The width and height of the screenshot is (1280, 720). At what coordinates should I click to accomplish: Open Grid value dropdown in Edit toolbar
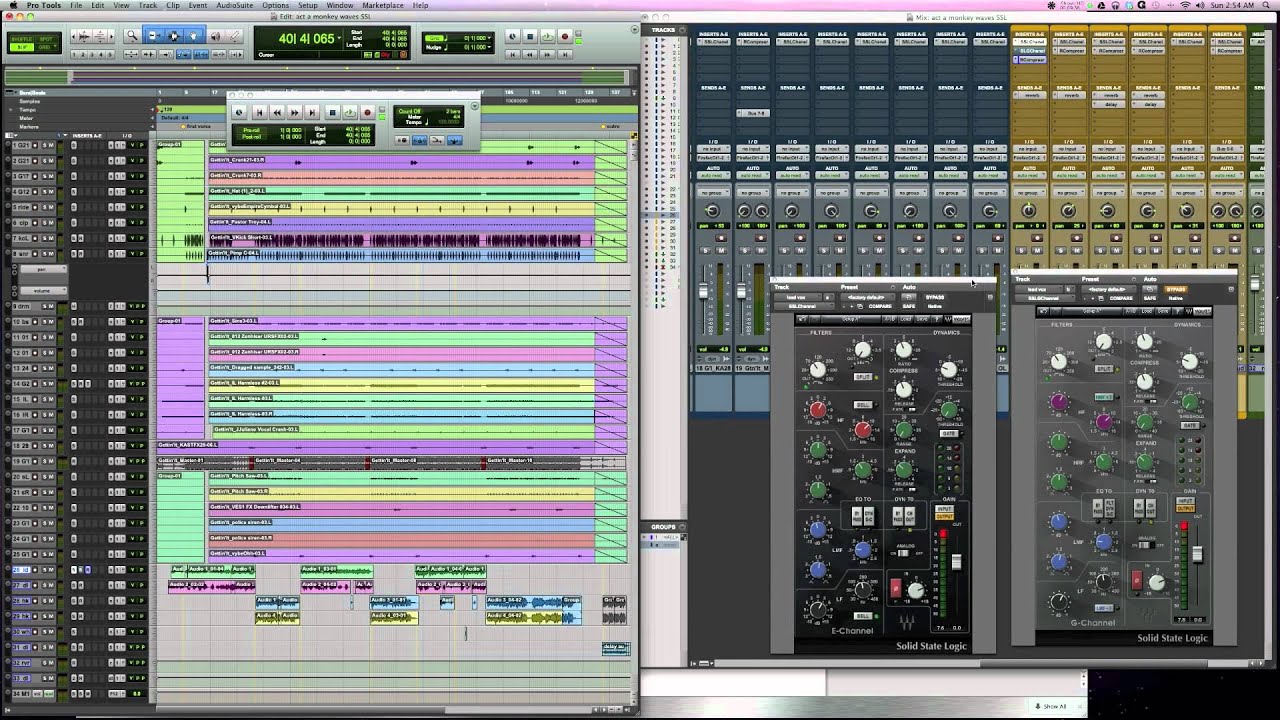[x=490, y=37]
